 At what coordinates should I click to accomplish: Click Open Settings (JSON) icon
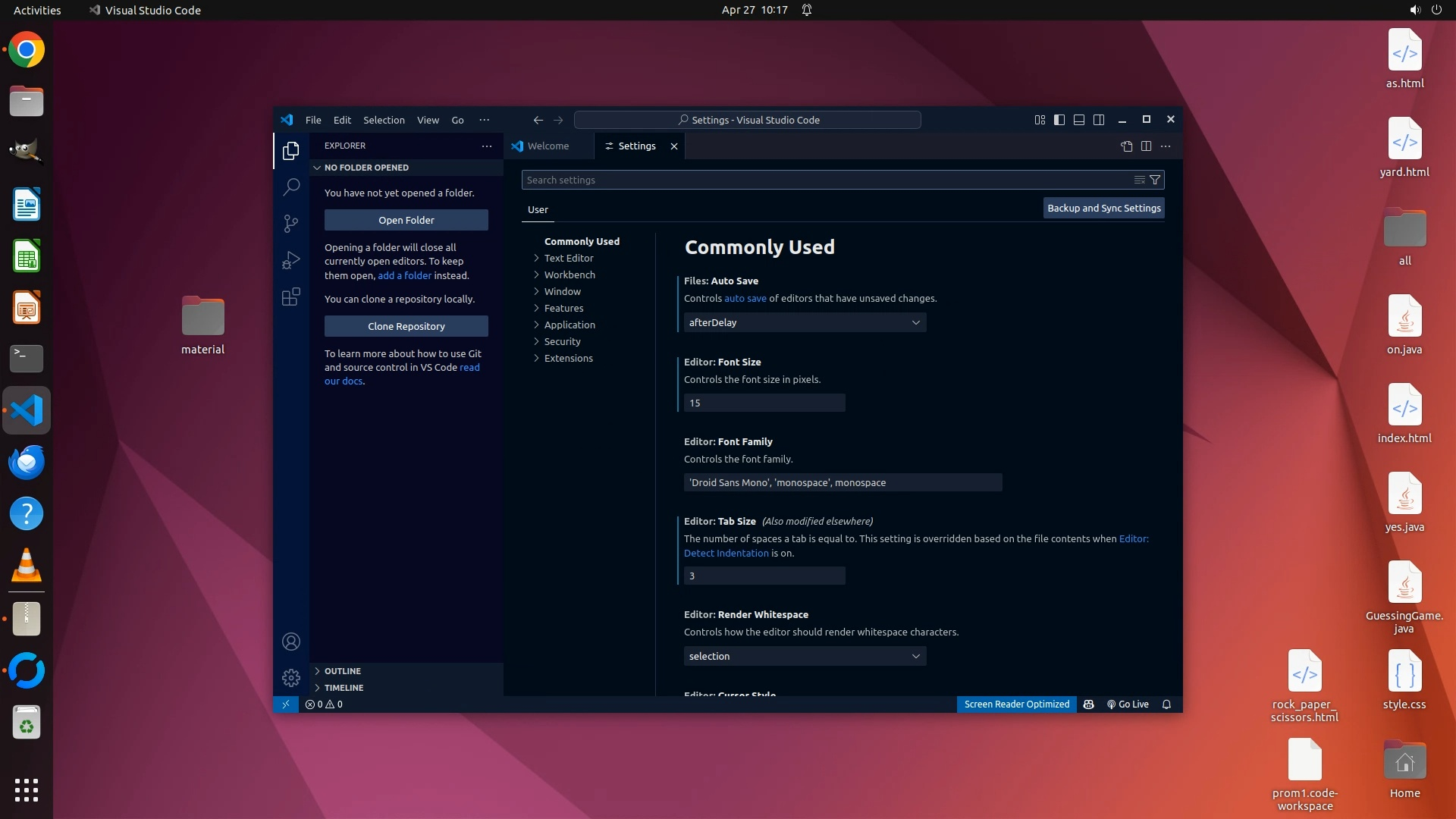point(1126,146)
